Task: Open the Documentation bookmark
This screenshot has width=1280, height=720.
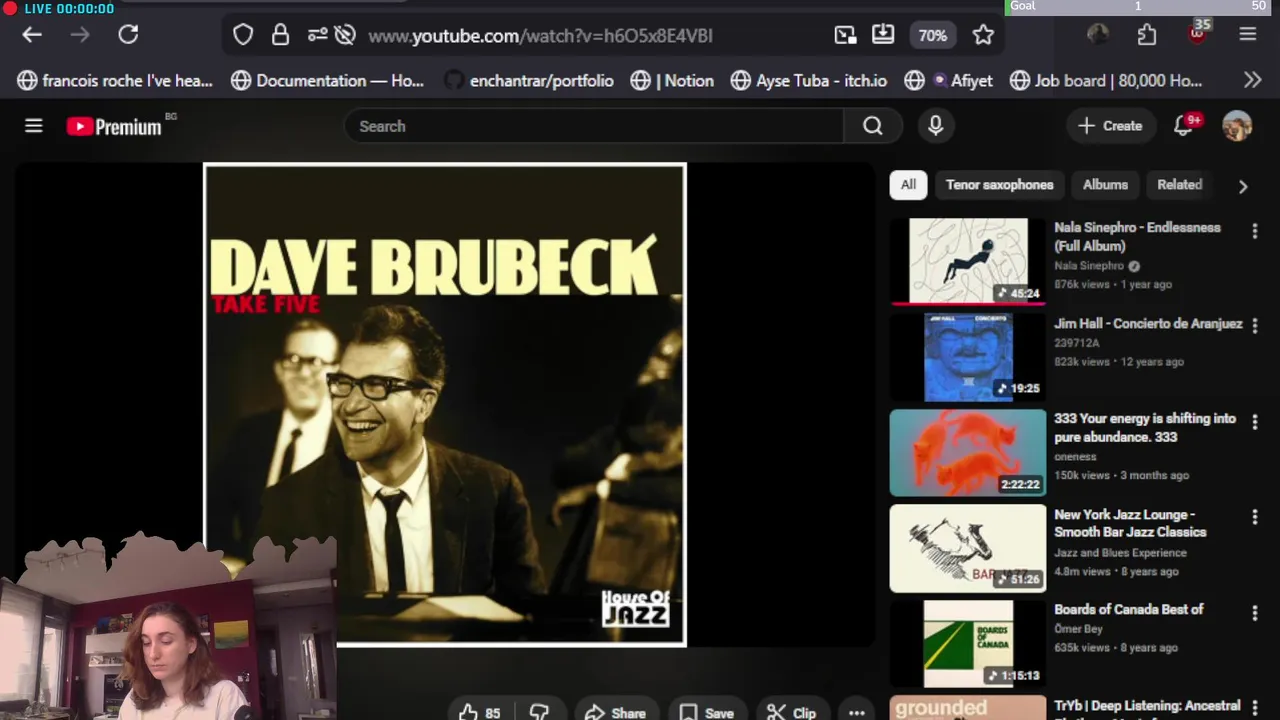Action: pos(327,80)
